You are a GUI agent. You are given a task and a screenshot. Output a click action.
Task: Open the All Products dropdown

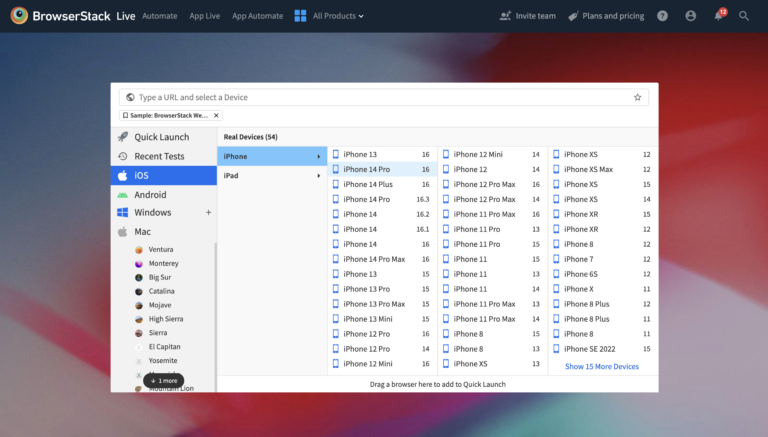pyautogui.click(x=338, y=16)
